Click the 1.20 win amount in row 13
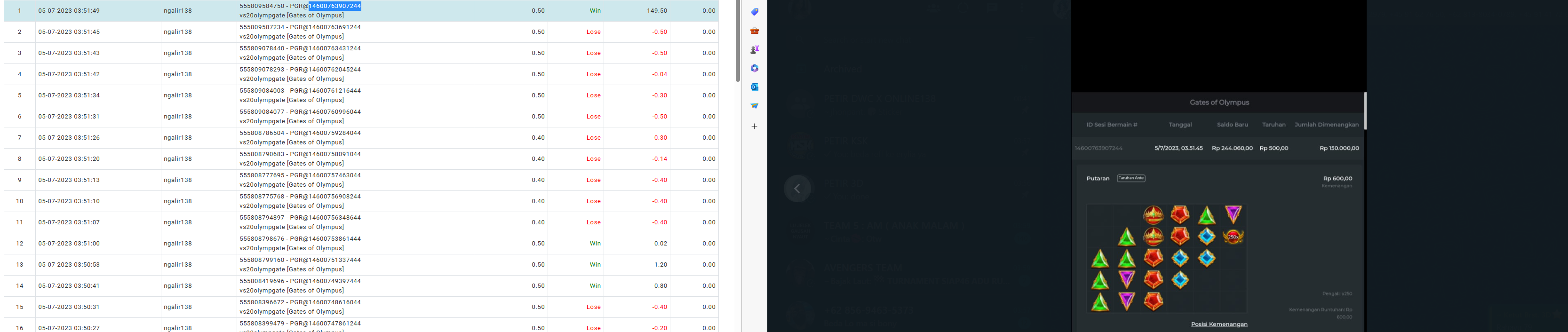This screenshot has width=1568, height=332. (x=661, y=265)
